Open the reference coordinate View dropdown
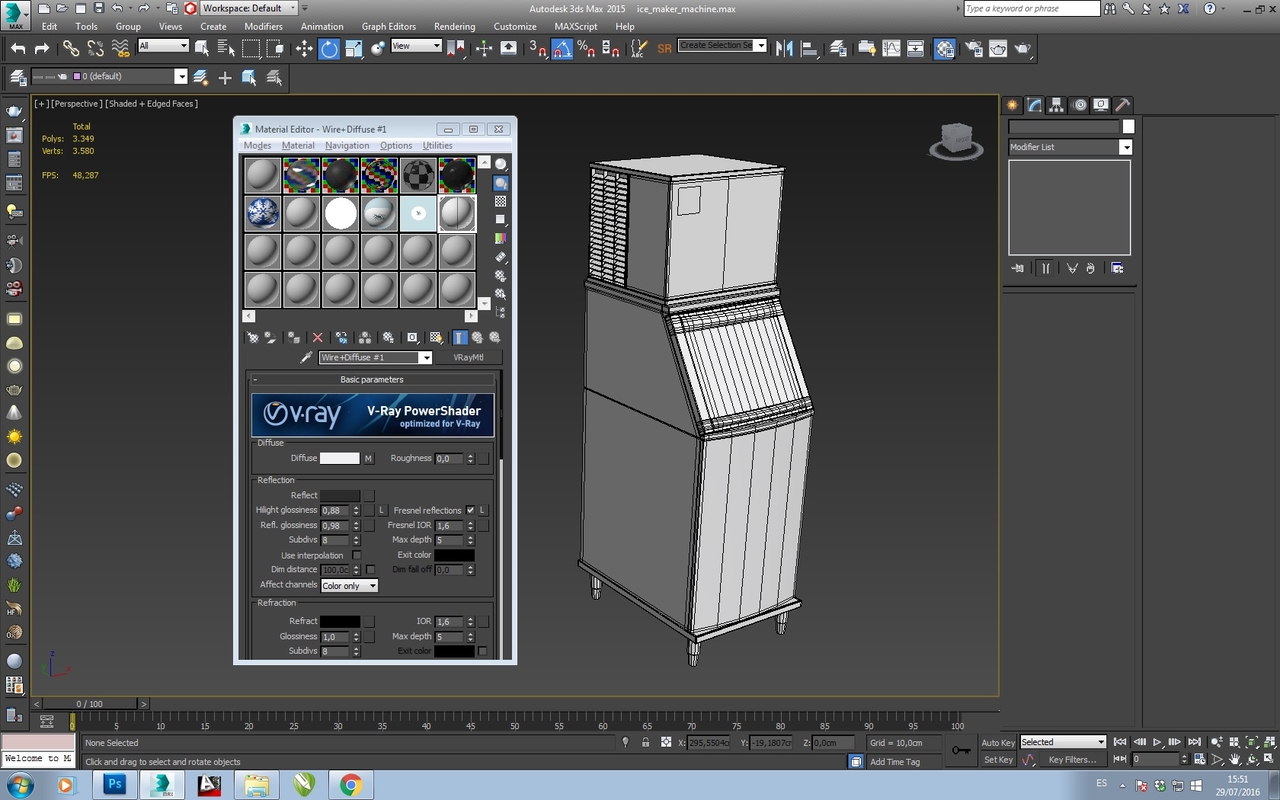This screenshot has width=1280, height=800. (416, 46)
